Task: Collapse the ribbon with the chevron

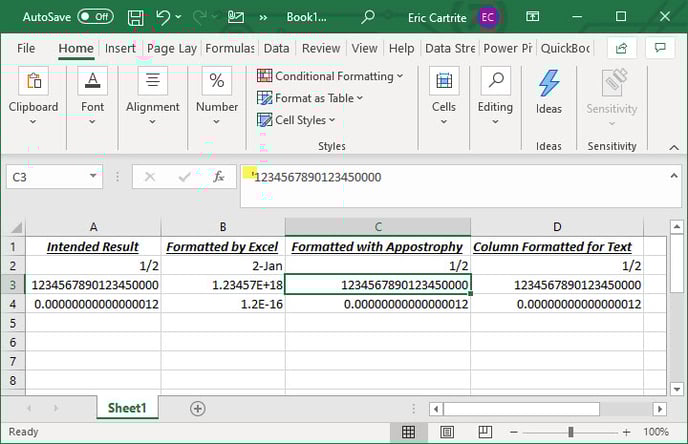Action: tap(674, 147)
